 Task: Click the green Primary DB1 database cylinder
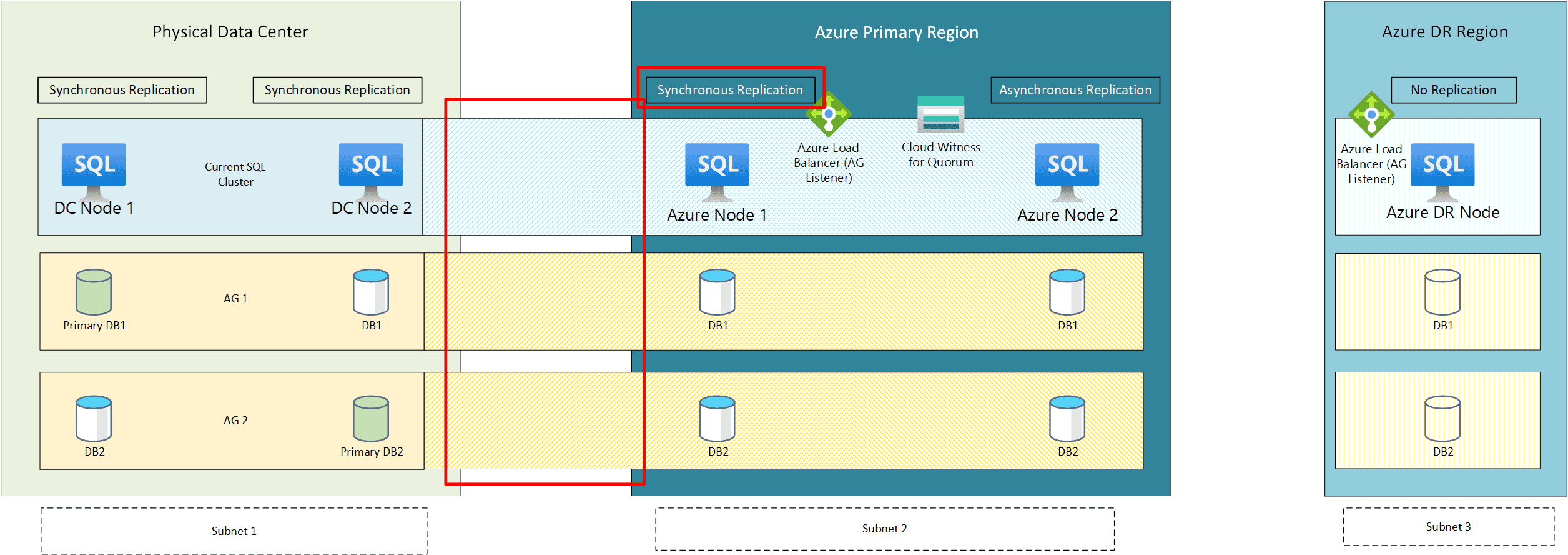click(x=94, y=292)
